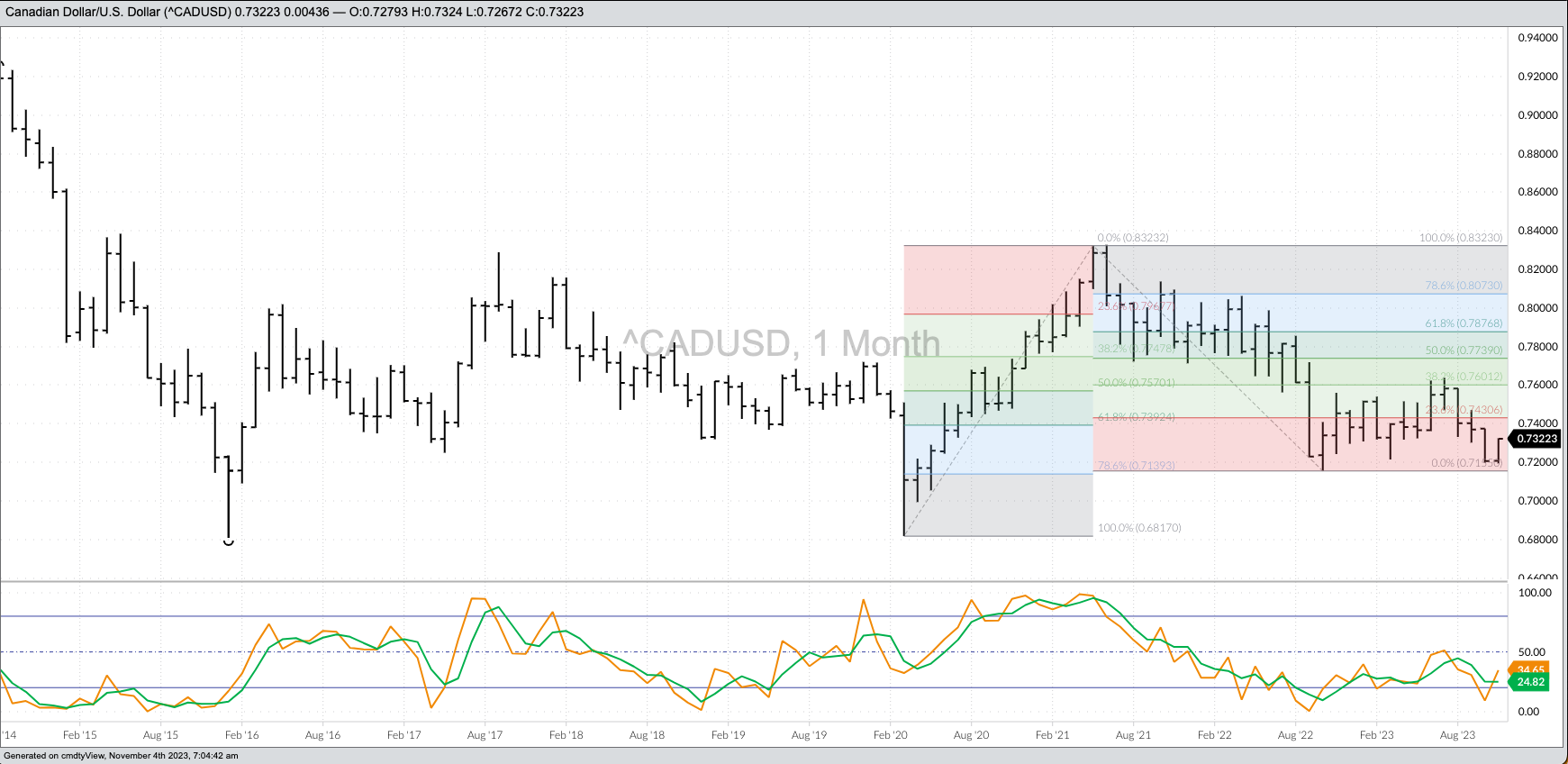Click the 0.80000 price axis label
1568x764 pixels.
(1537, 308)
